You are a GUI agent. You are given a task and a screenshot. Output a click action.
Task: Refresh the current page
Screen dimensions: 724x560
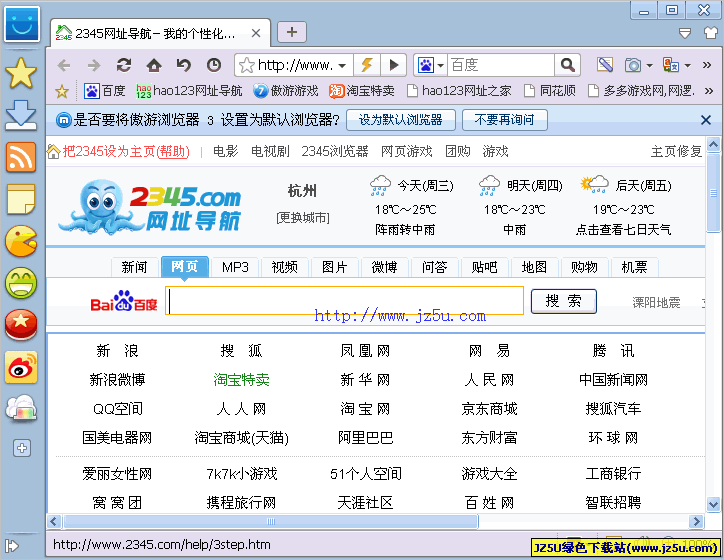(x=124, y=65)
